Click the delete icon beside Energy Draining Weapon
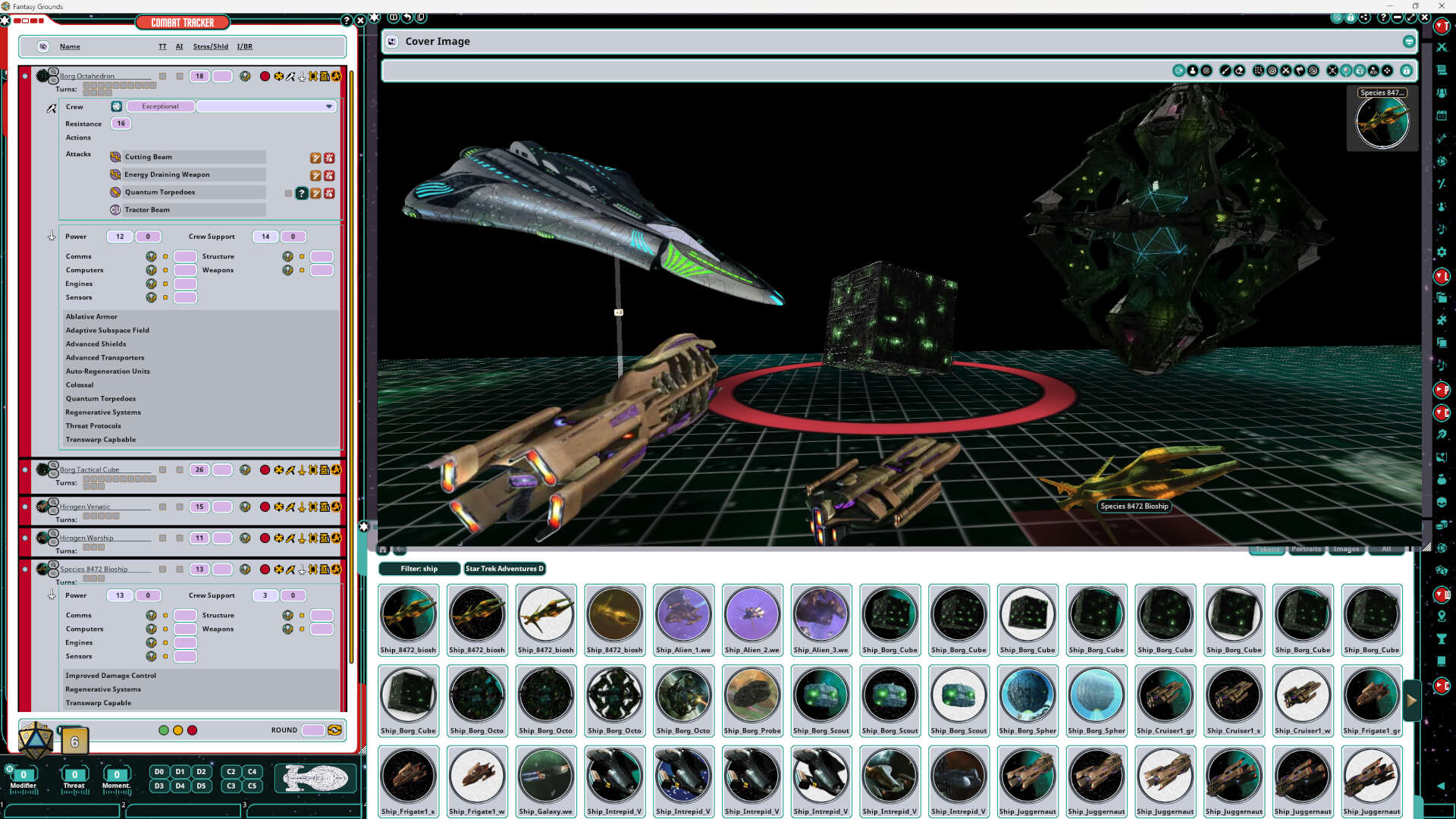The width and height of the screenshot is (1456, 819). [x=330, y=175]
